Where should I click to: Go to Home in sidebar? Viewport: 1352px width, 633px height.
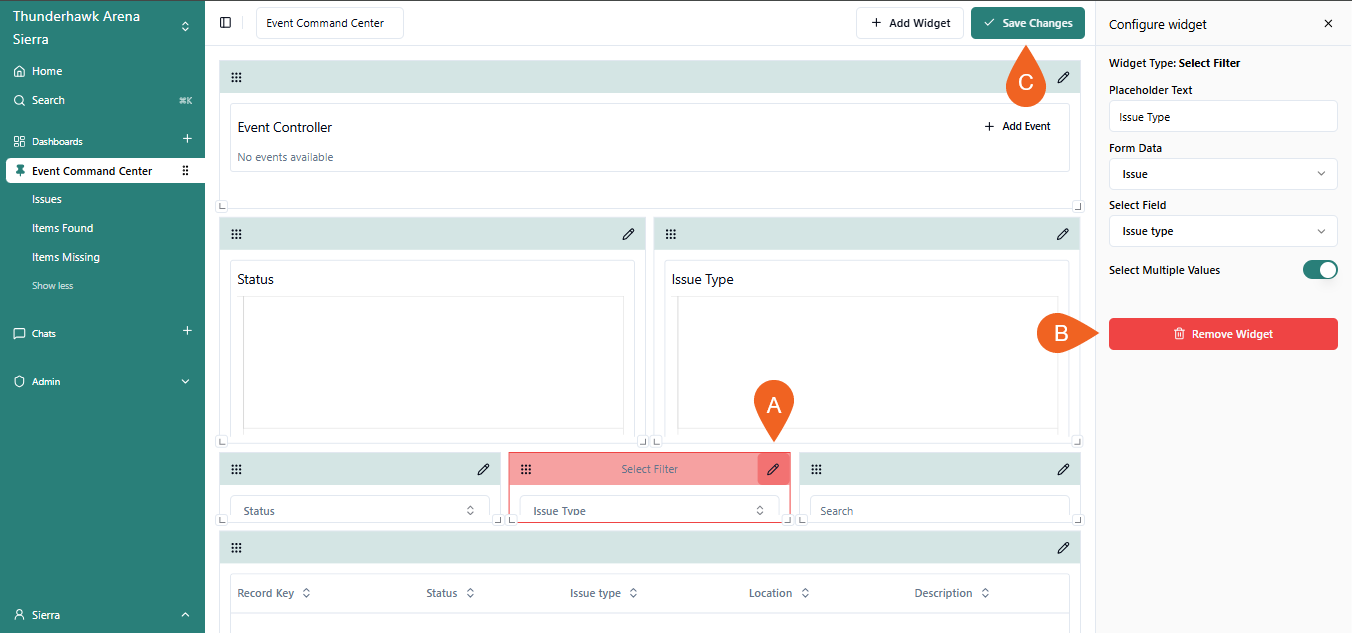tap(47, 71)
